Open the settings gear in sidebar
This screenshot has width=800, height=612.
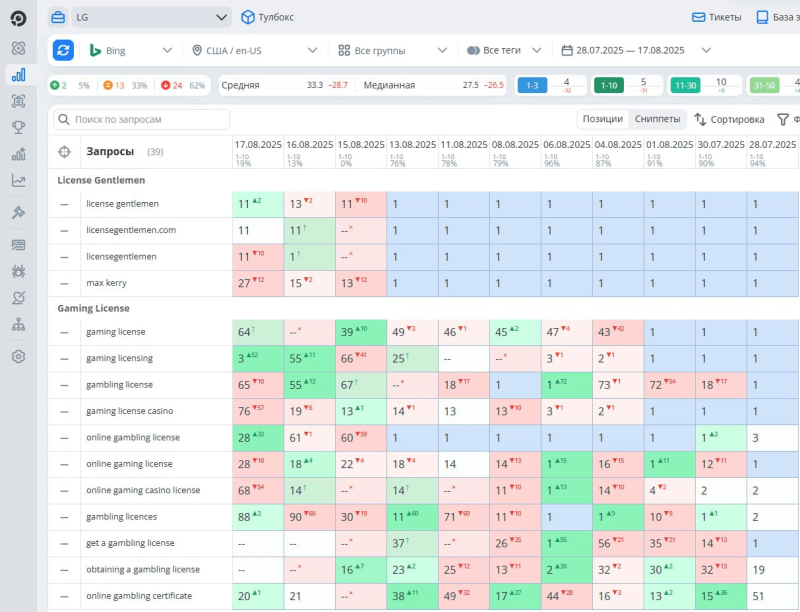[x=18, y=356]
